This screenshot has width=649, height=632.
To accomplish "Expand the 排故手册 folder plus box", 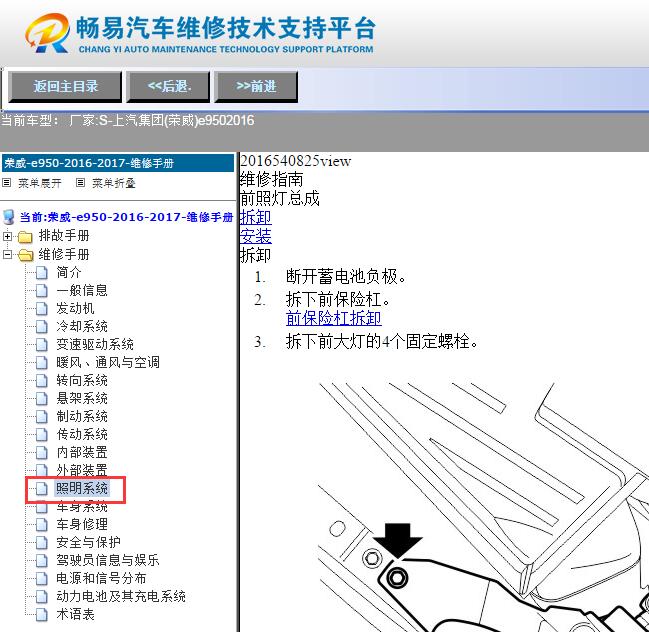I will tap(7, 236).
